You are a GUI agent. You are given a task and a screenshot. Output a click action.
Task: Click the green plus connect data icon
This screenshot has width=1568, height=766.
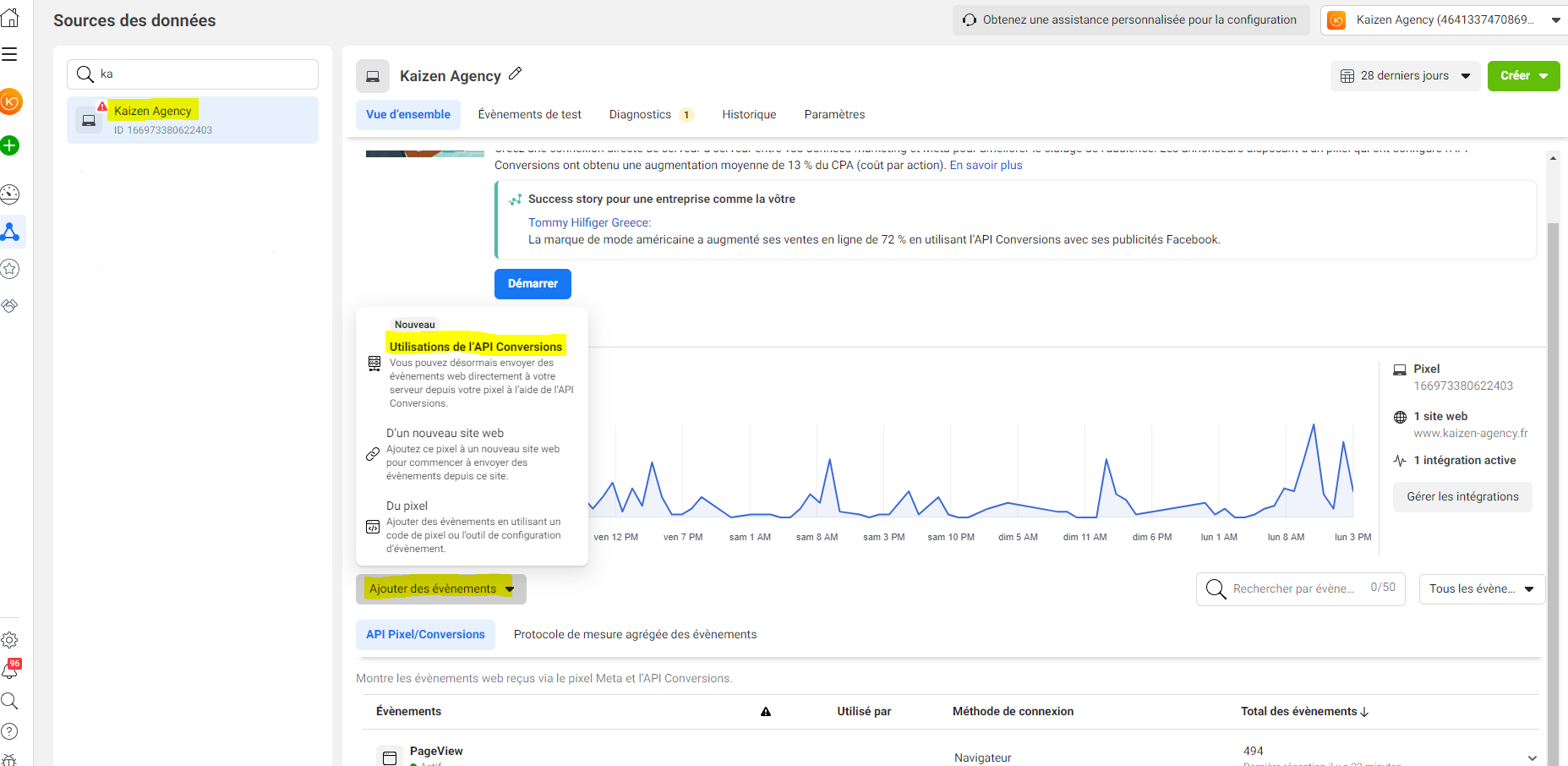[x=9, y=145]
